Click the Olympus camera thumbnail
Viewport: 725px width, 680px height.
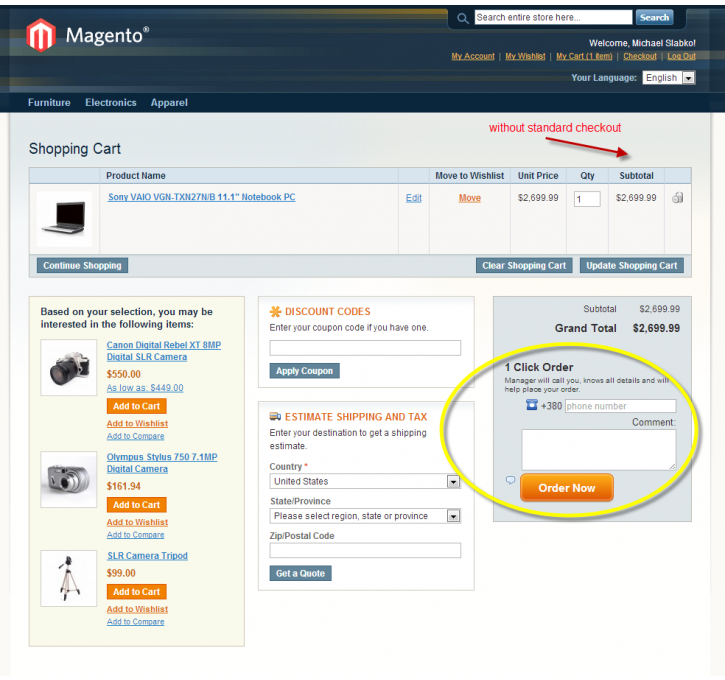(68, 479)
